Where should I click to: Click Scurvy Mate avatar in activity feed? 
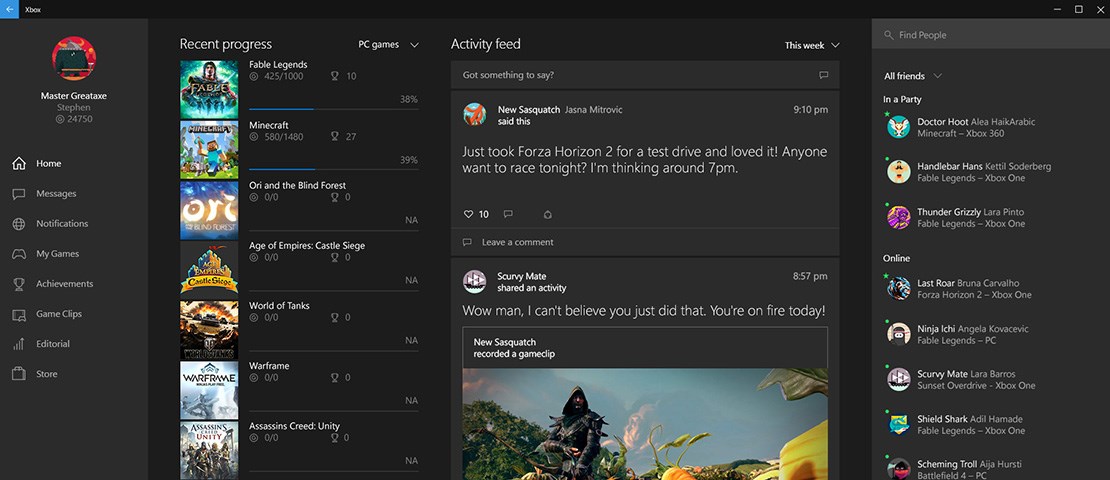pos(474,281)
